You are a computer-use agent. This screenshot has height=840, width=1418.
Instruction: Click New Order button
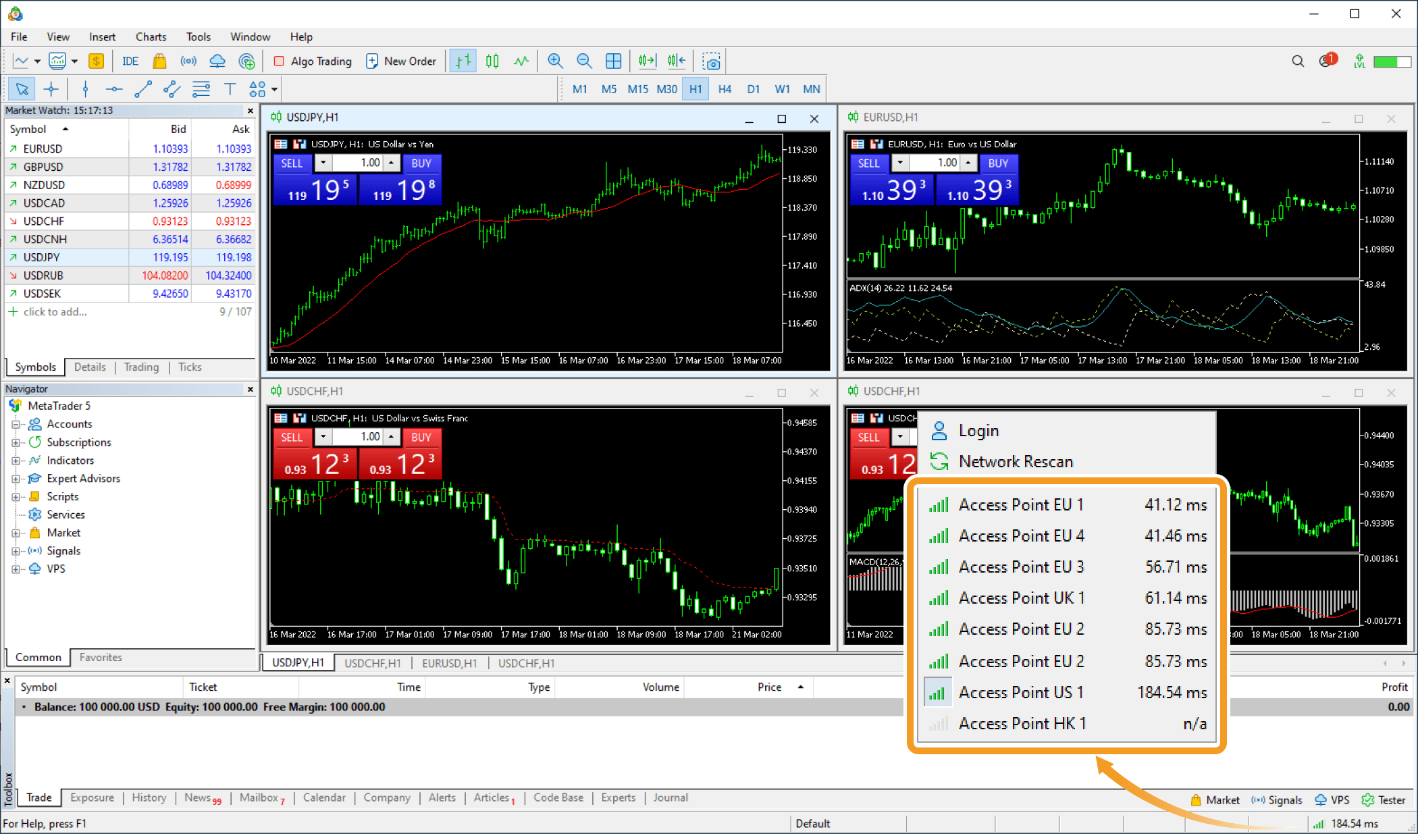pyautogui.click(x=402, y=61)
